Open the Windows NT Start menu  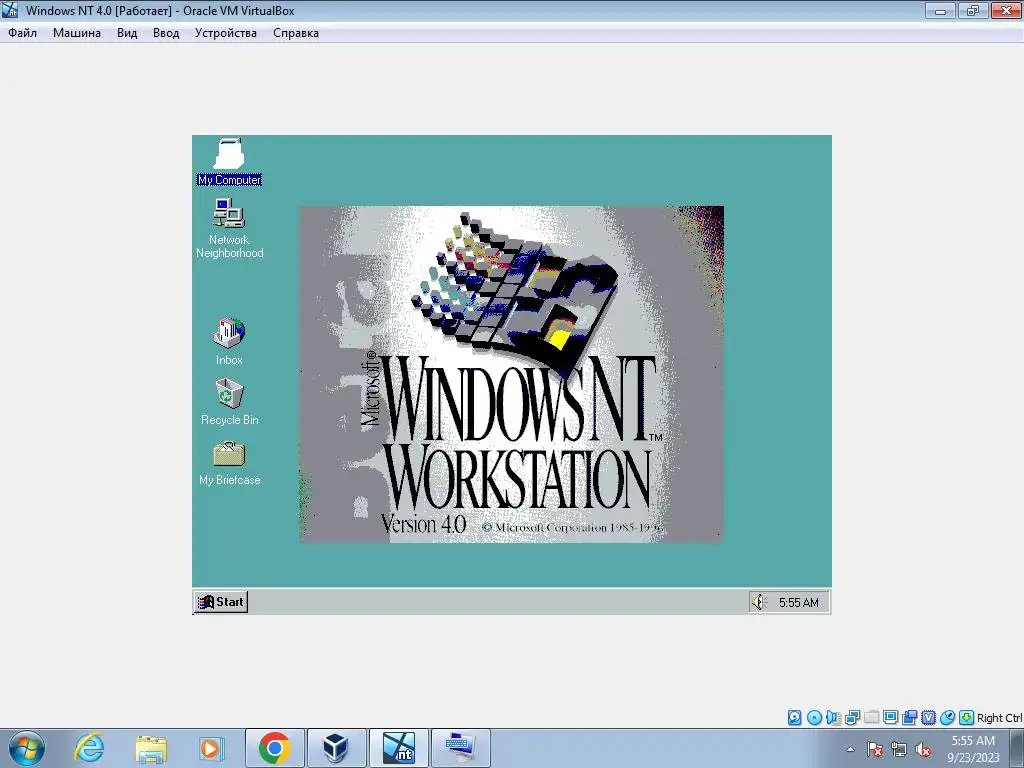(221, 601)
